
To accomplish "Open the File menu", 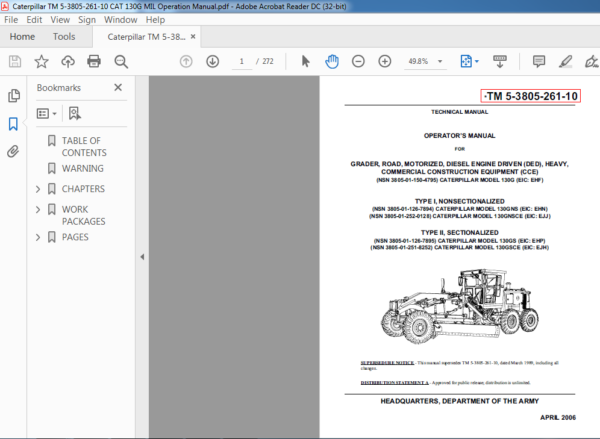I will pyautogui.click(x=11, y=20).
